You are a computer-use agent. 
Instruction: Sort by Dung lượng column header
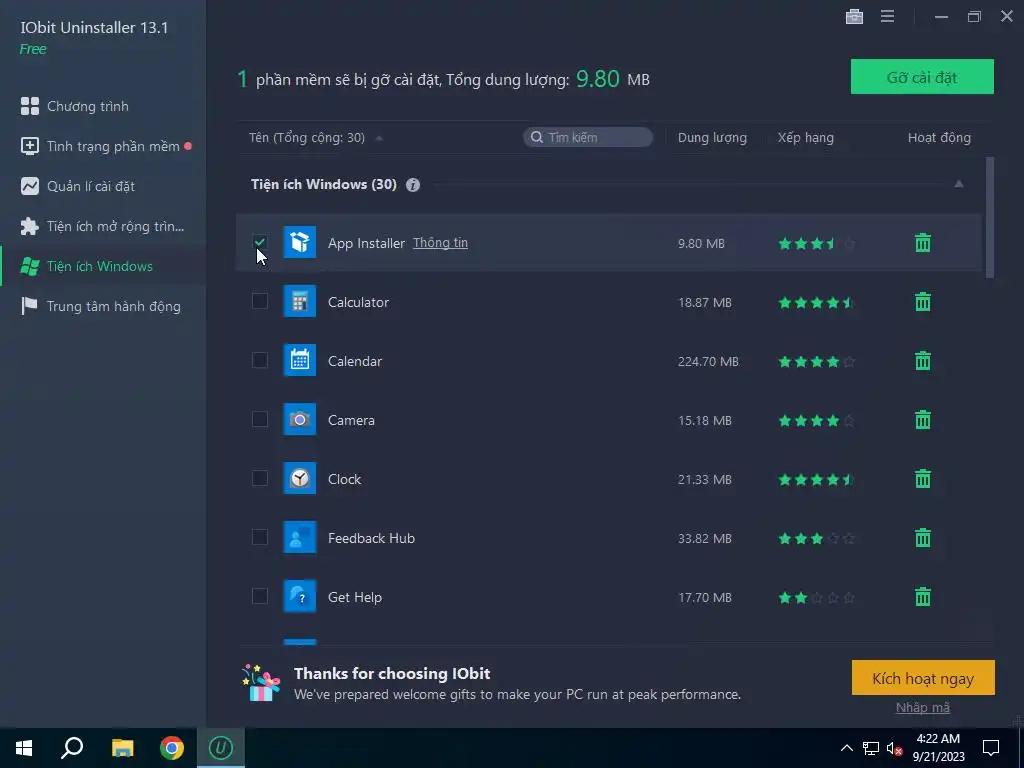tap(712, 138)
